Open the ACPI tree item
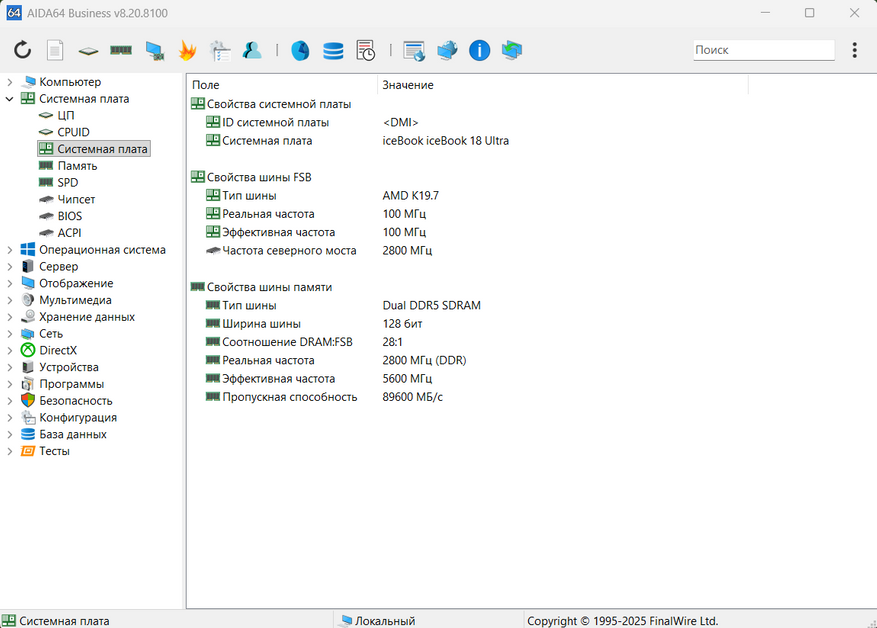Viewport: 877px width, 628px height. click(x=69, y=233)
